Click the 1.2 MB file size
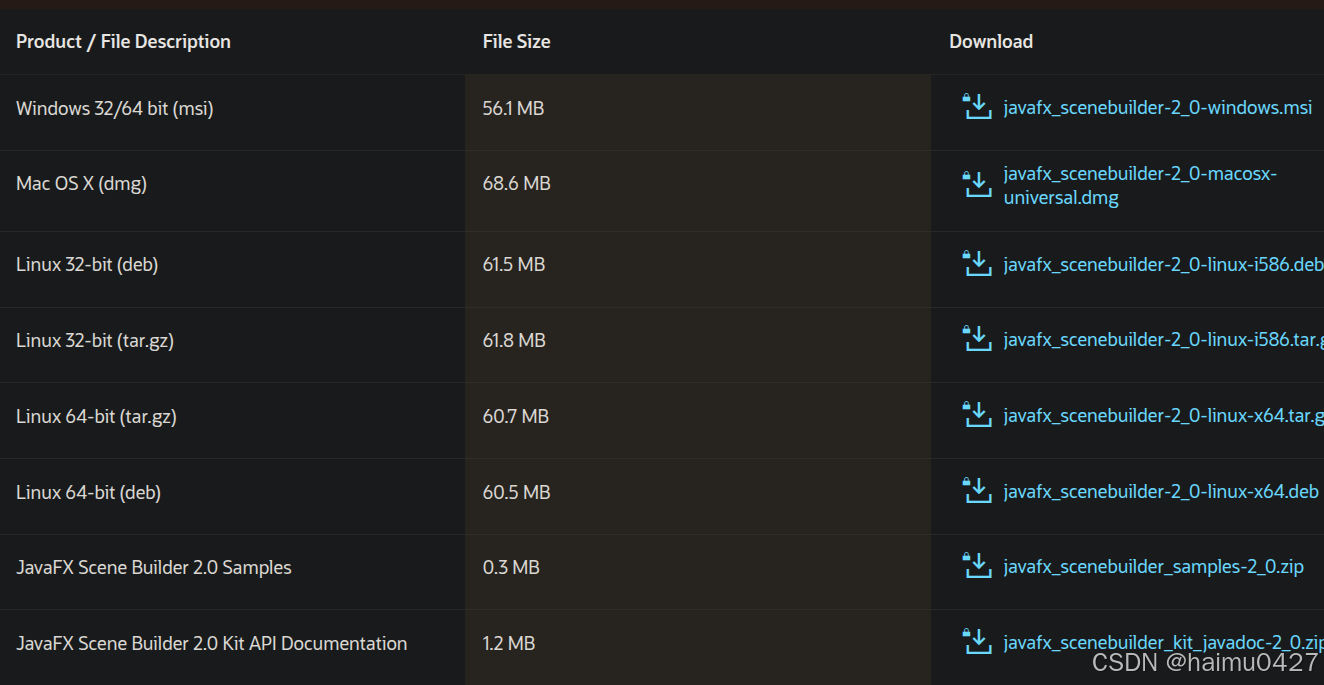This screenshot has width=1324, height=685. [509, 644]
